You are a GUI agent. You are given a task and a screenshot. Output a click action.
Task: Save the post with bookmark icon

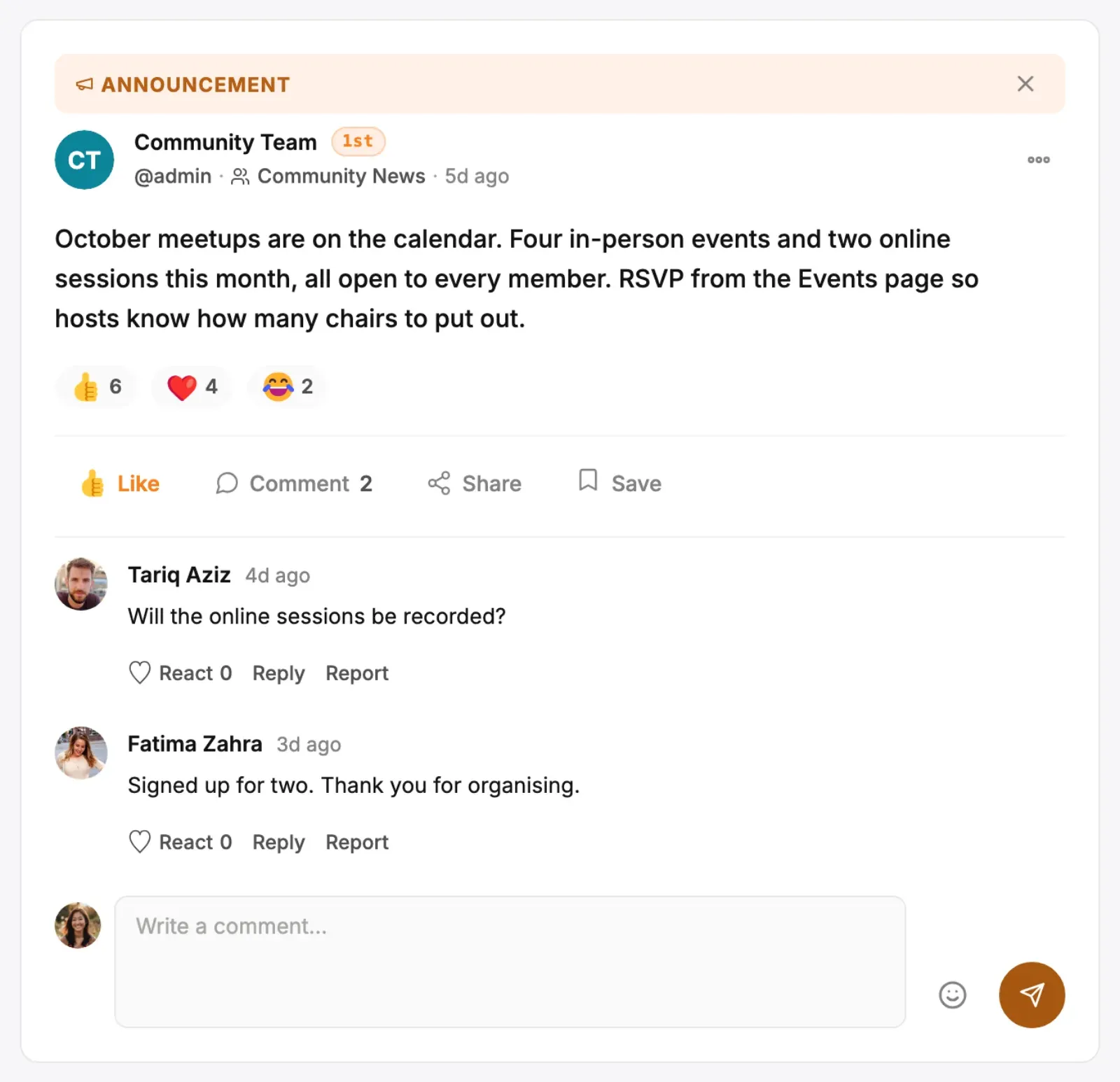(619, 484)
